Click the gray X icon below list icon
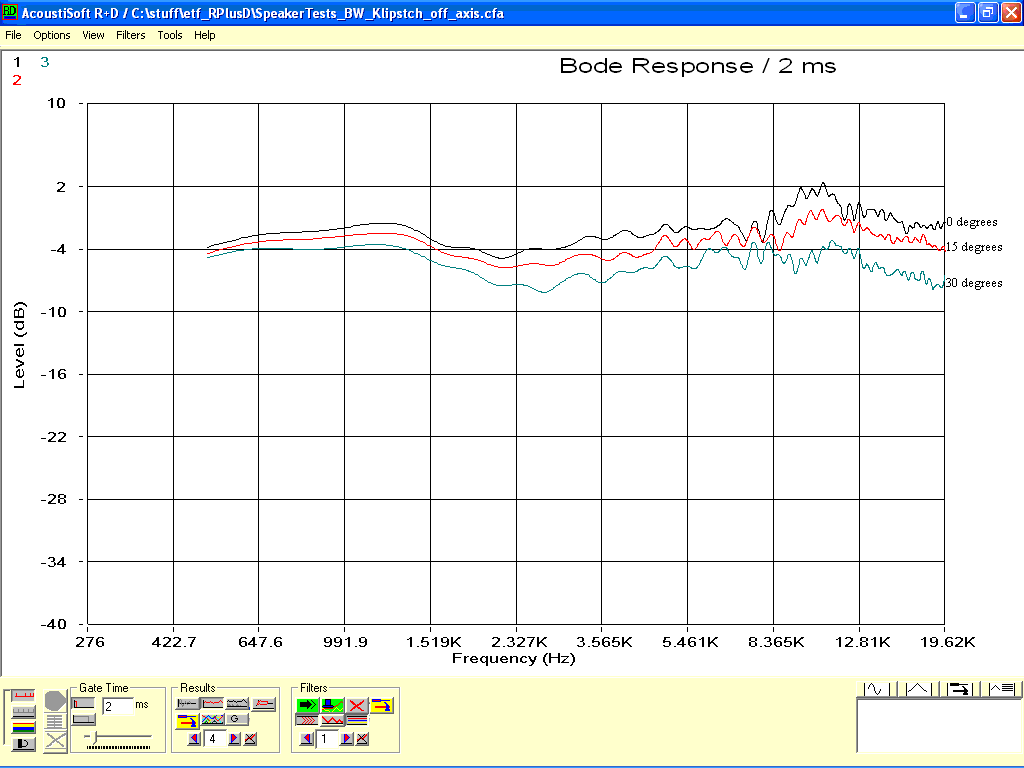1024x768 pixels. click(56, 741)
